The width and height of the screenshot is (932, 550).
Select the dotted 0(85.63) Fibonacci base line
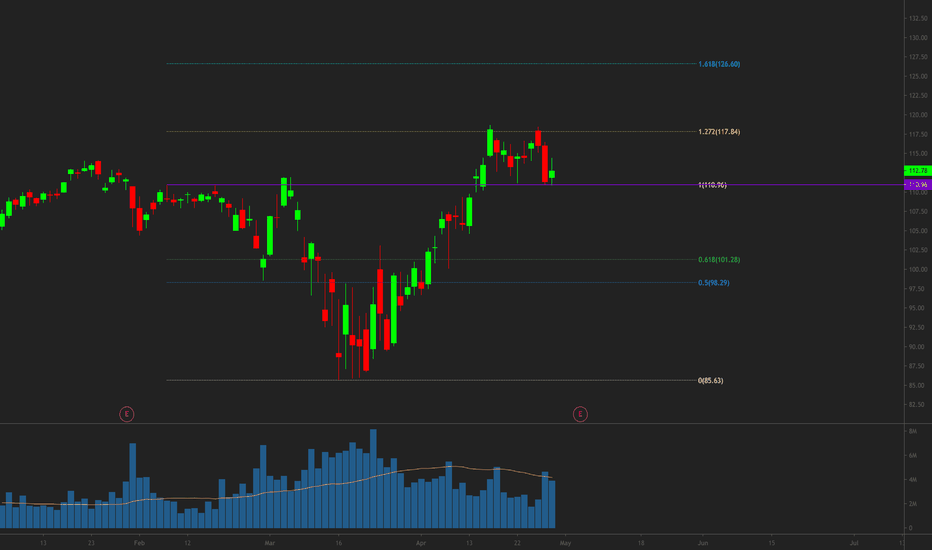click(431, 380)
